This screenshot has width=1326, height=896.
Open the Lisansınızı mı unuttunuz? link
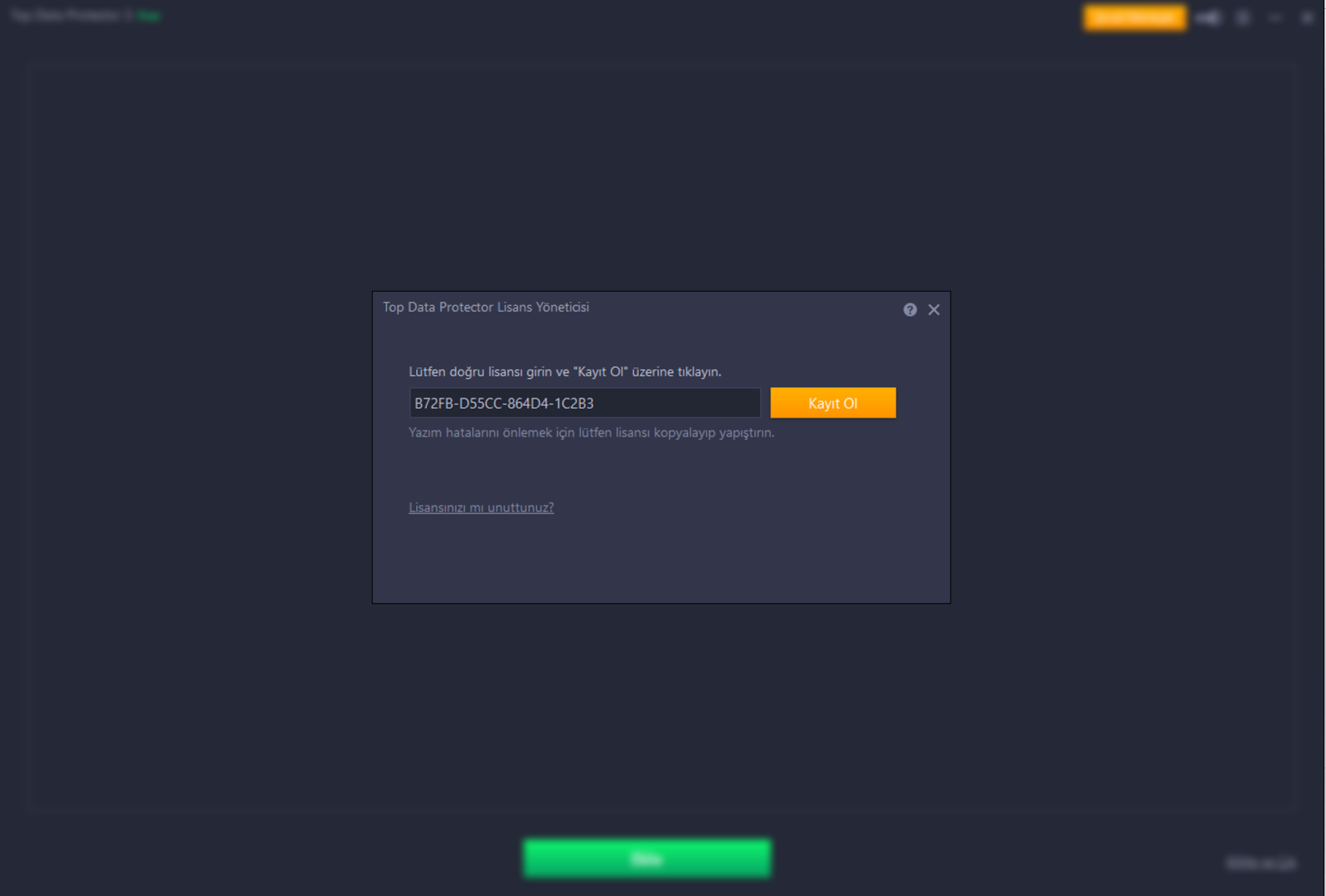482,507
